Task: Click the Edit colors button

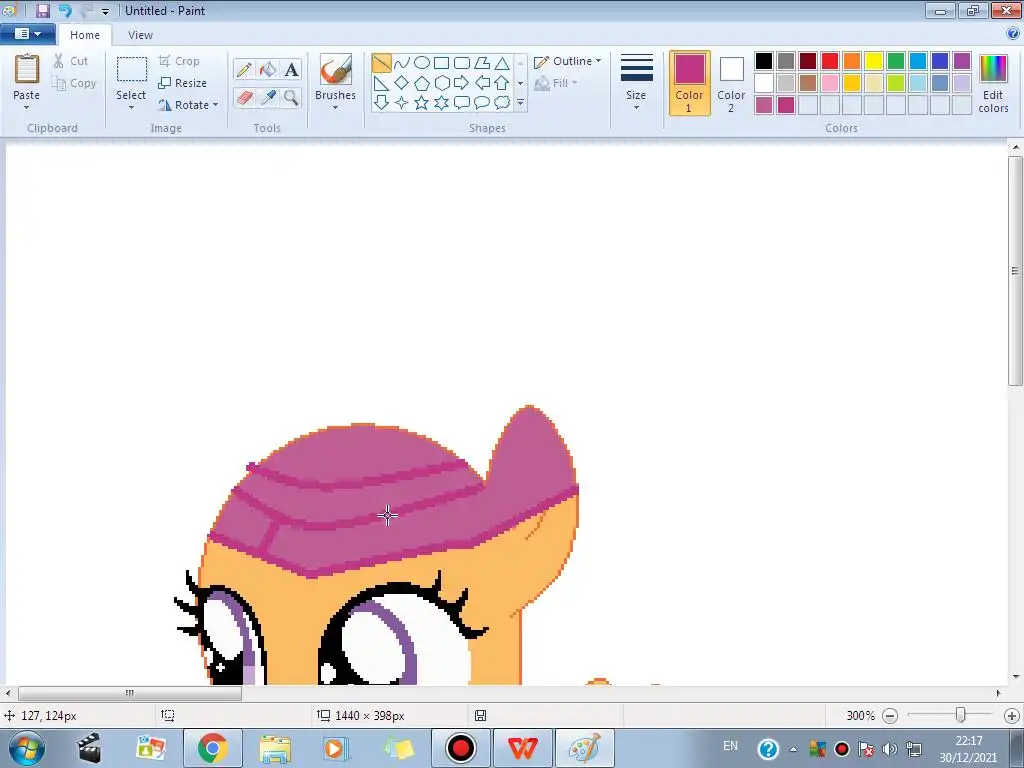Action: pos(993,84)
